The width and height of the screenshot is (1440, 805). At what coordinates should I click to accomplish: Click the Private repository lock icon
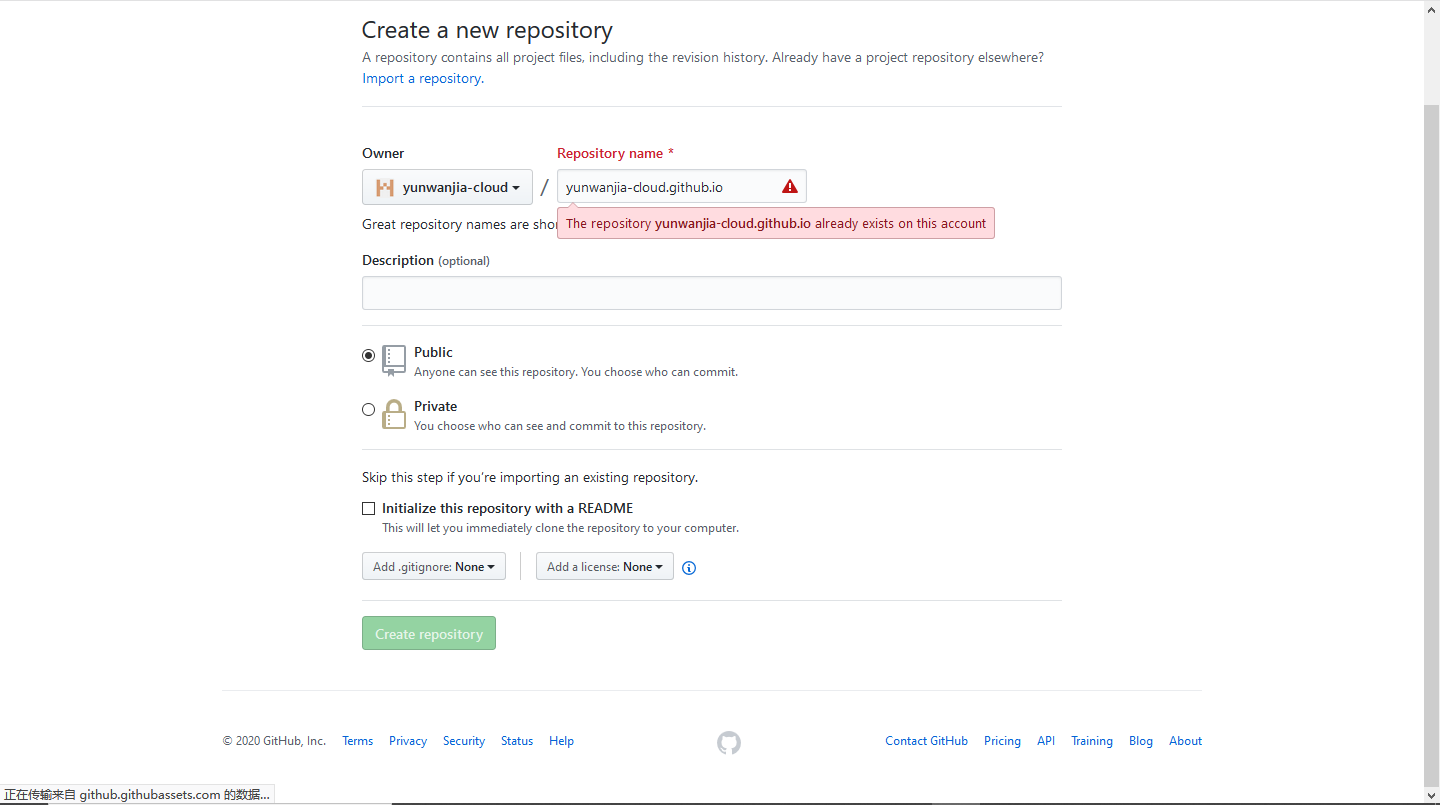[394, 414]
